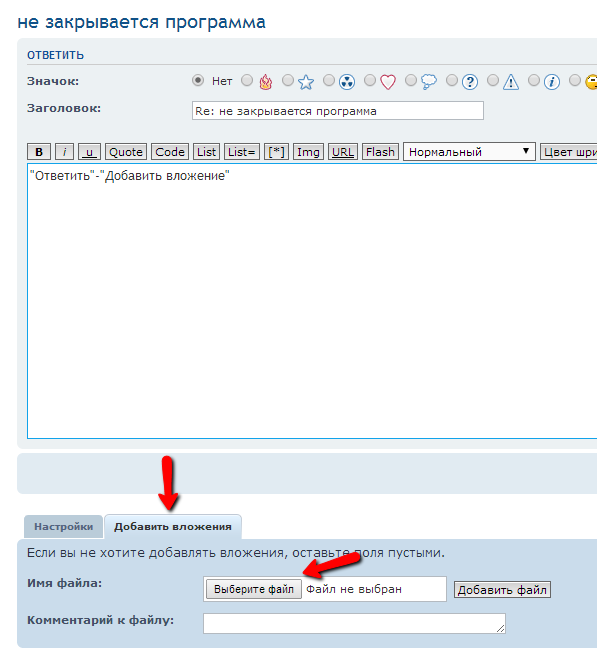Select the radio button beside question mark icon
Viewport: 597px width, 663px height.
pyautogui.click(x=452, y=80)
